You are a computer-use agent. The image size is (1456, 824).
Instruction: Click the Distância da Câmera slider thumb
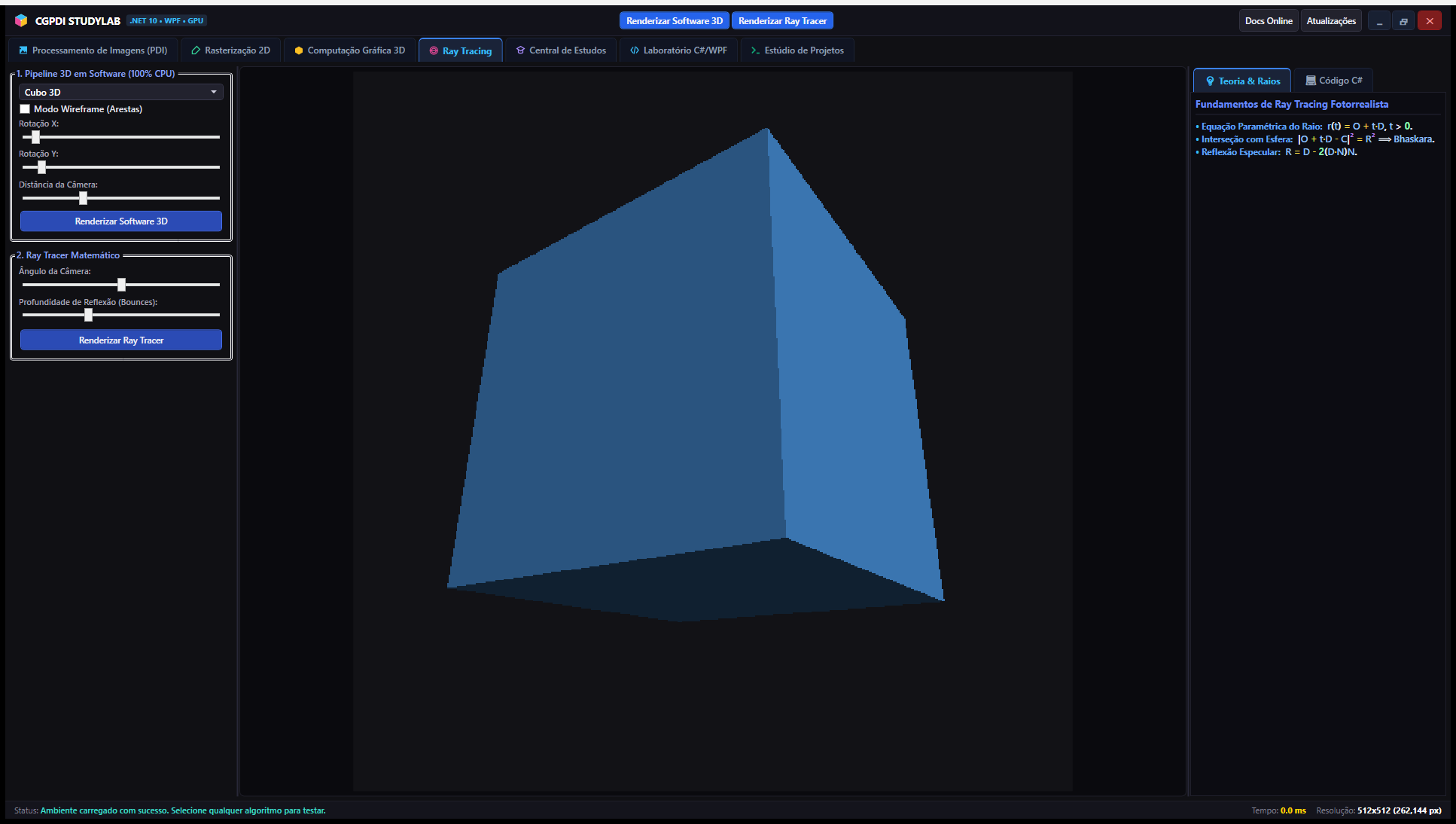pyautogui.click(x=83, y=198)
